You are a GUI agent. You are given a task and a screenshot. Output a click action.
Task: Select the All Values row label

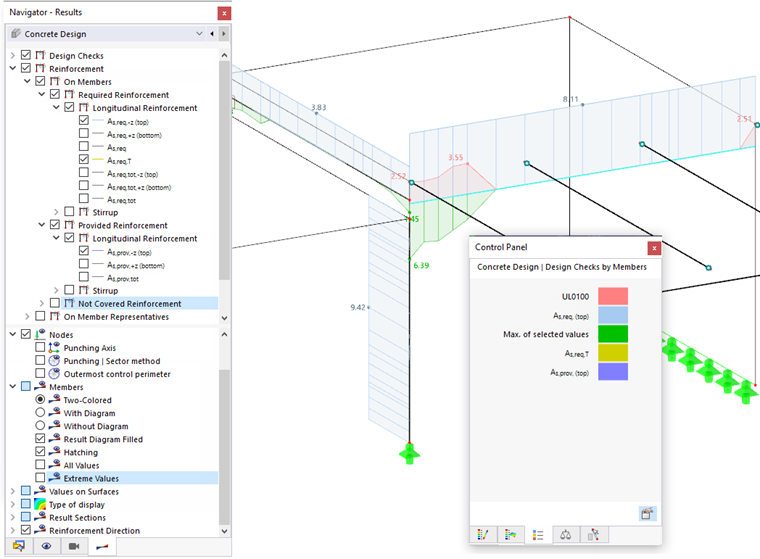81,465
